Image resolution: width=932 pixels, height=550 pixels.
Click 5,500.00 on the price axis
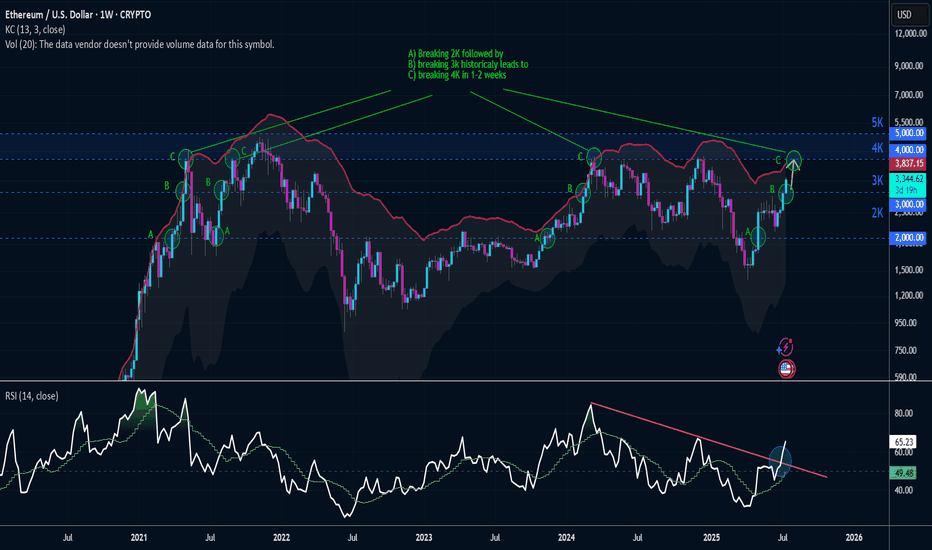click(909, 122)
